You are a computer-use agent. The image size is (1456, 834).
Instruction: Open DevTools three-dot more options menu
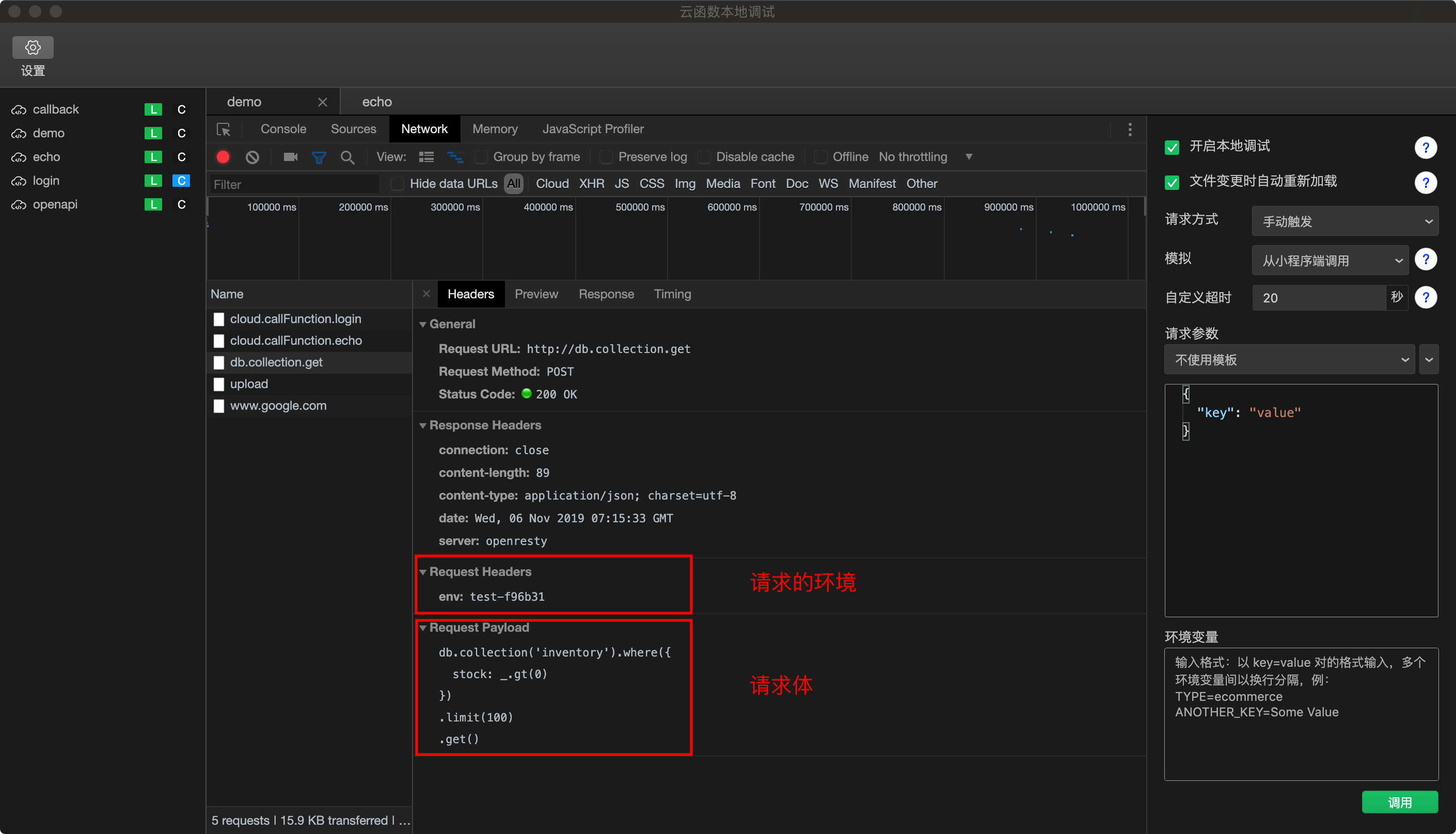point(1129,130)
